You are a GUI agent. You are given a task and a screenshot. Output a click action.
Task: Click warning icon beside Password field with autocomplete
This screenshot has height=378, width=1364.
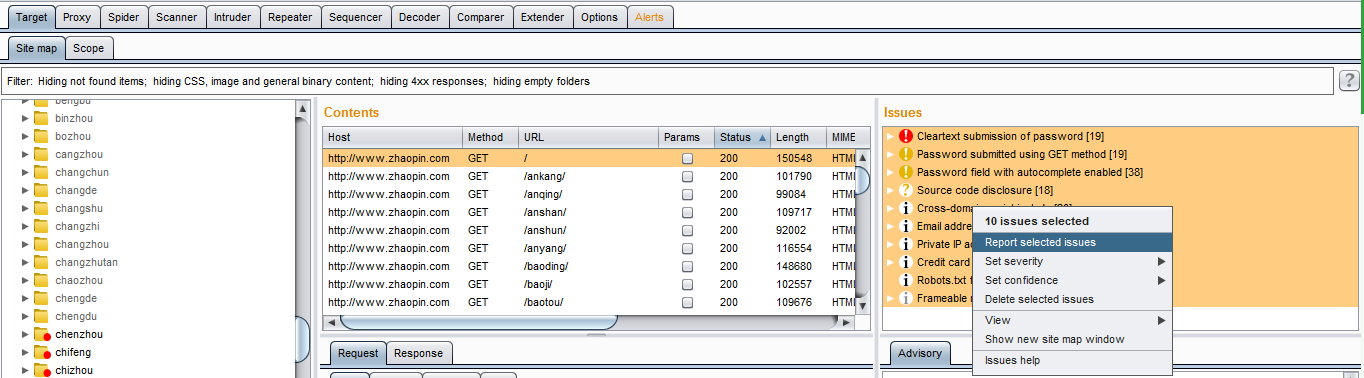pos(906,172)
